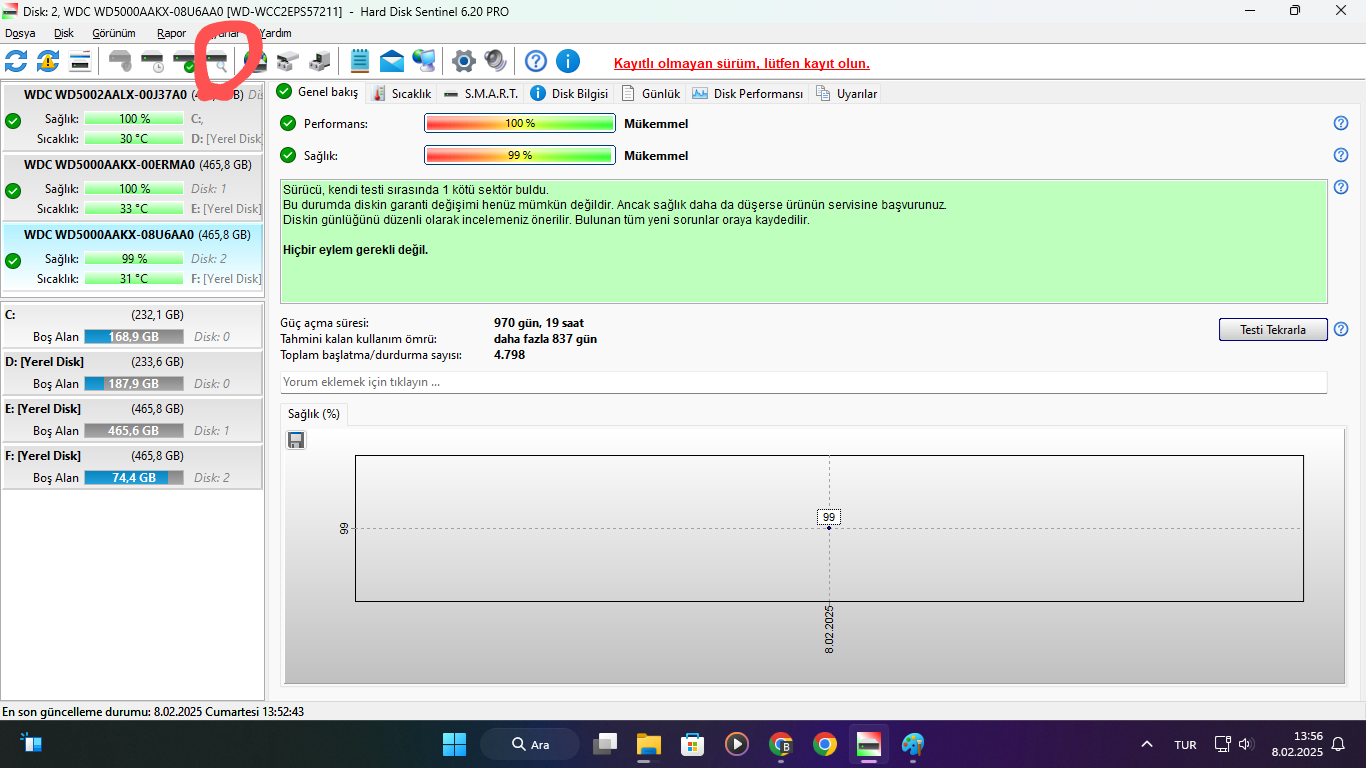Open File Explorer from the taskbar

pyautogui.click(x=649, y=744)
